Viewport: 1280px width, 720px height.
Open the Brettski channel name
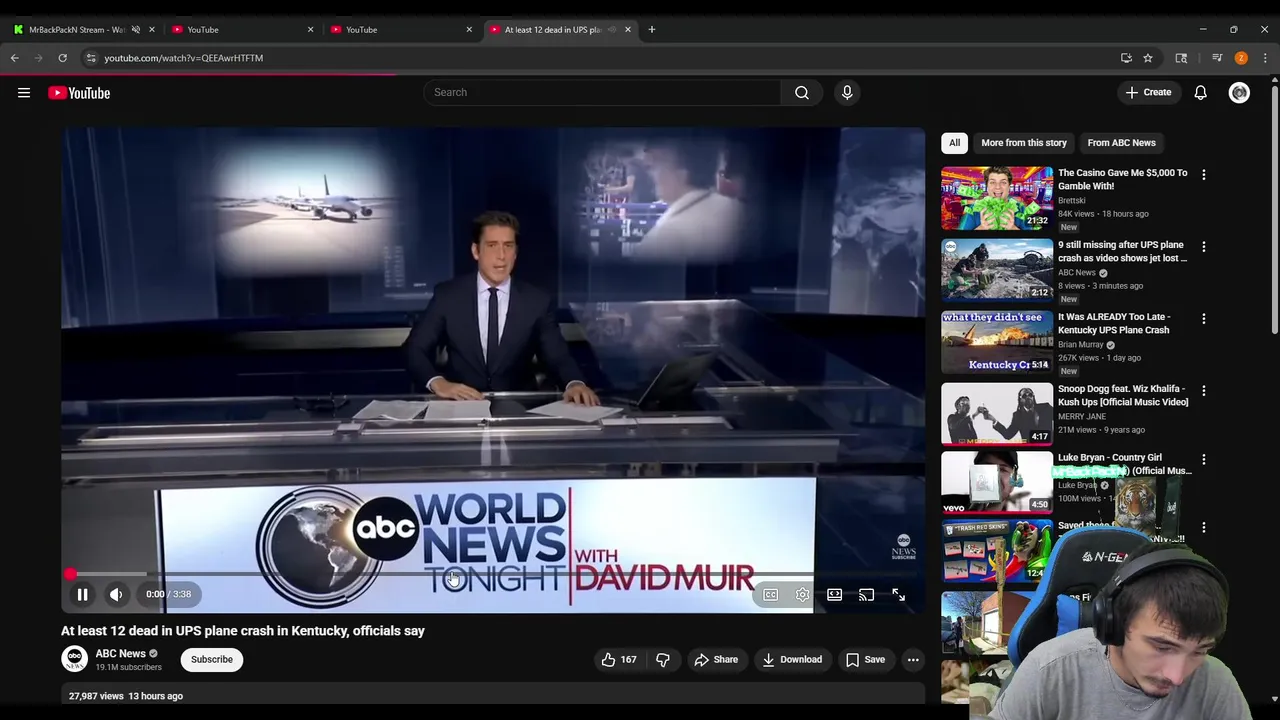click(x=1071, y=200)
